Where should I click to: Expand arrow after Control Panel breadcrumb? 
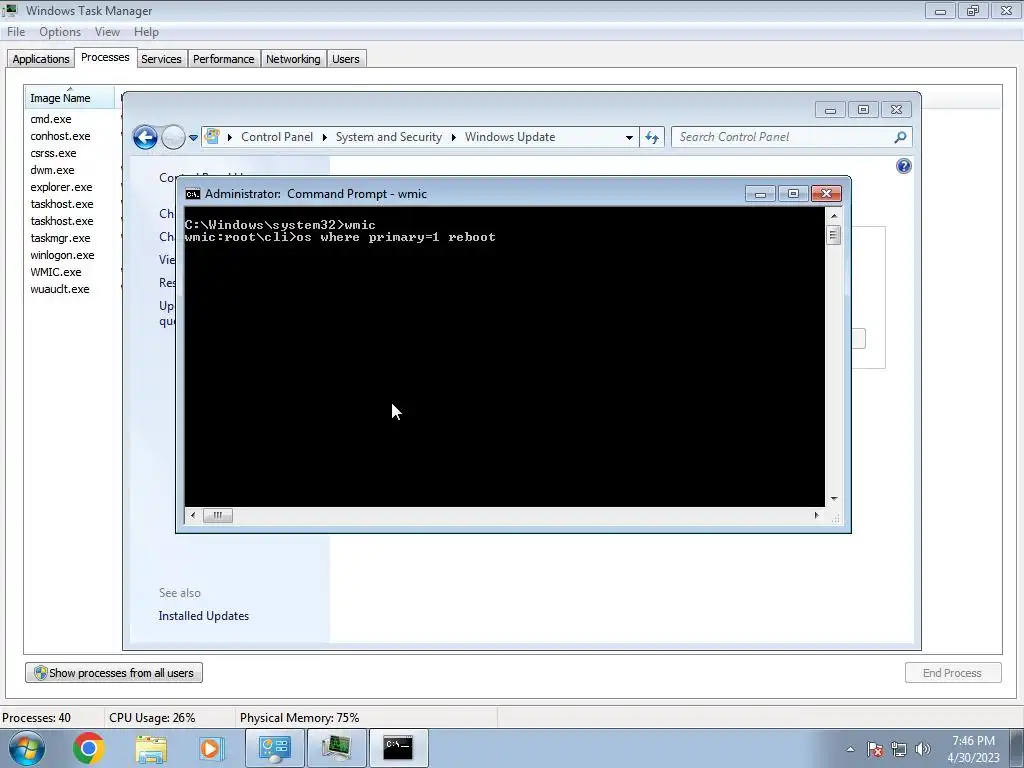[325, 137]
